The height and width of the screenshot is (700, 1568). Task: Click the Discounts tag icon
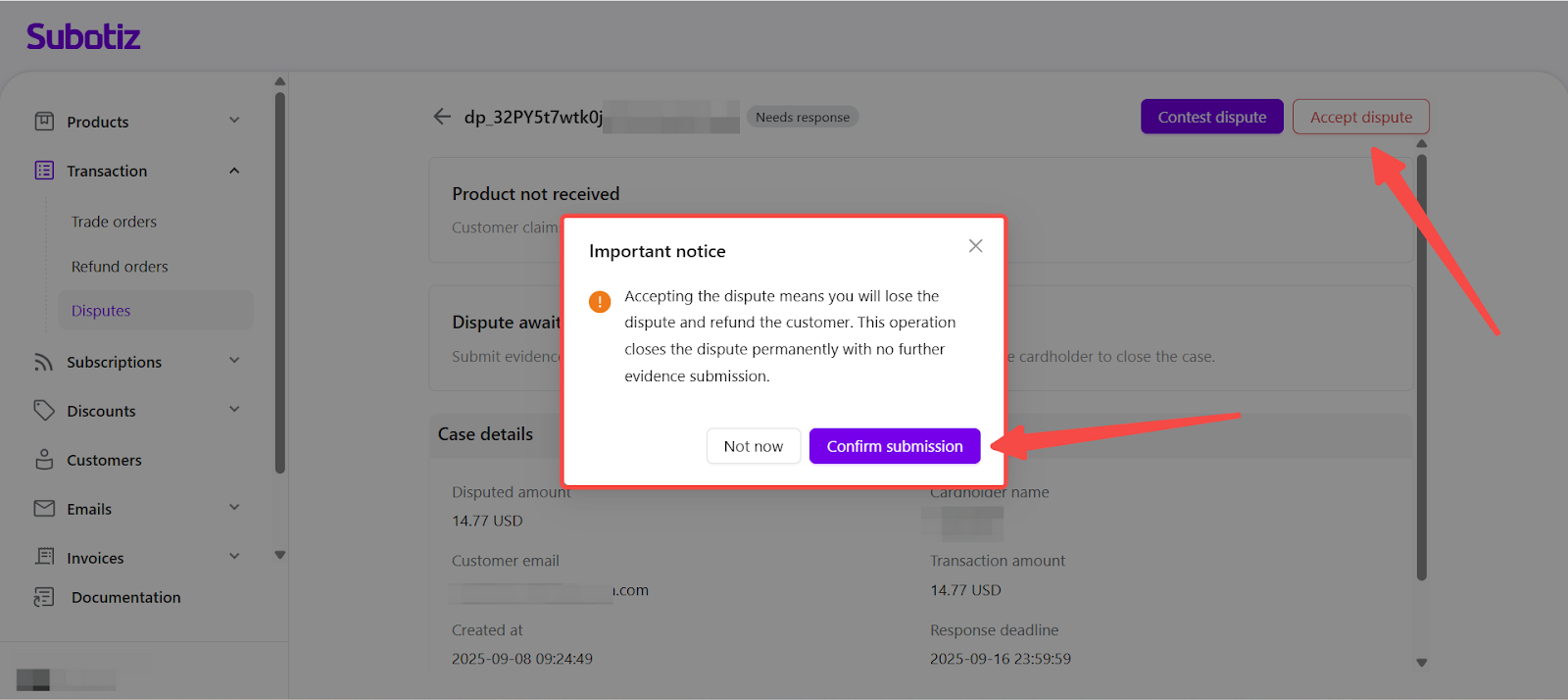(x=44, y=411)
